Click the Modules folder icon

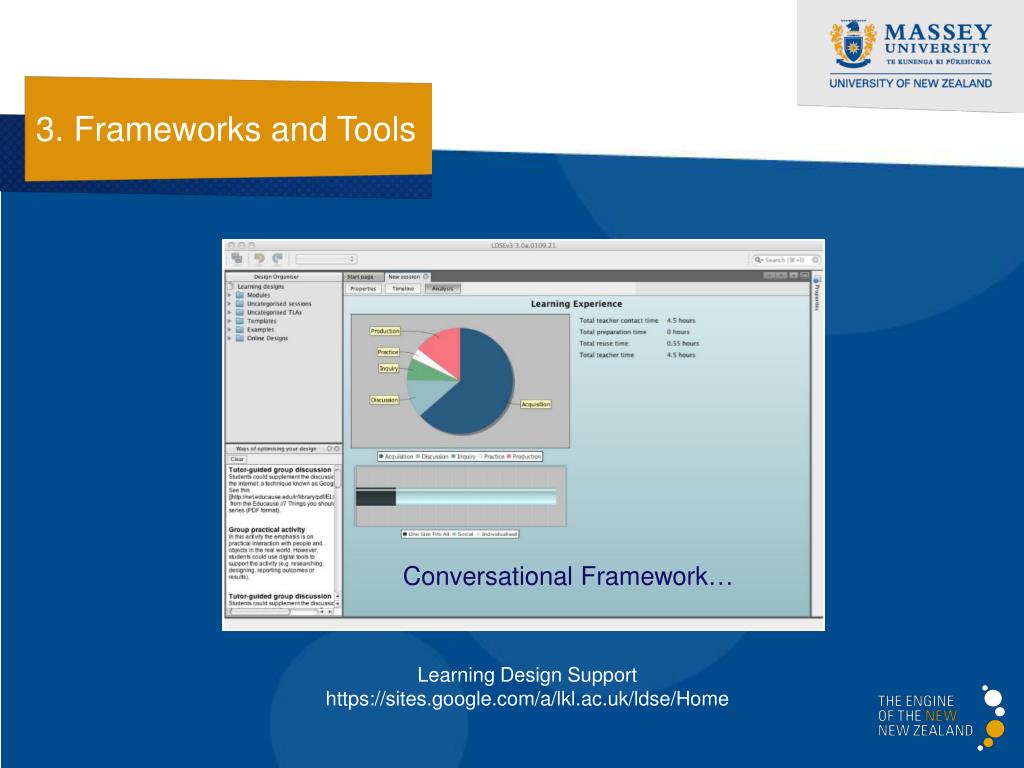tap(240, 295)
